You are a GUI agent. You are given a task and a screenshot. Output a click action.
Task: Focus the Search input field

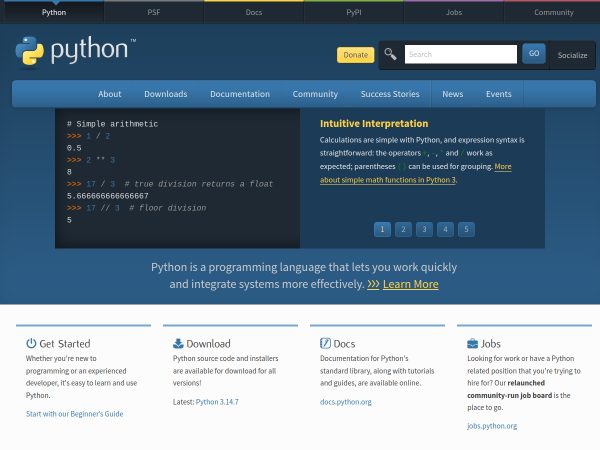(461, 54)
